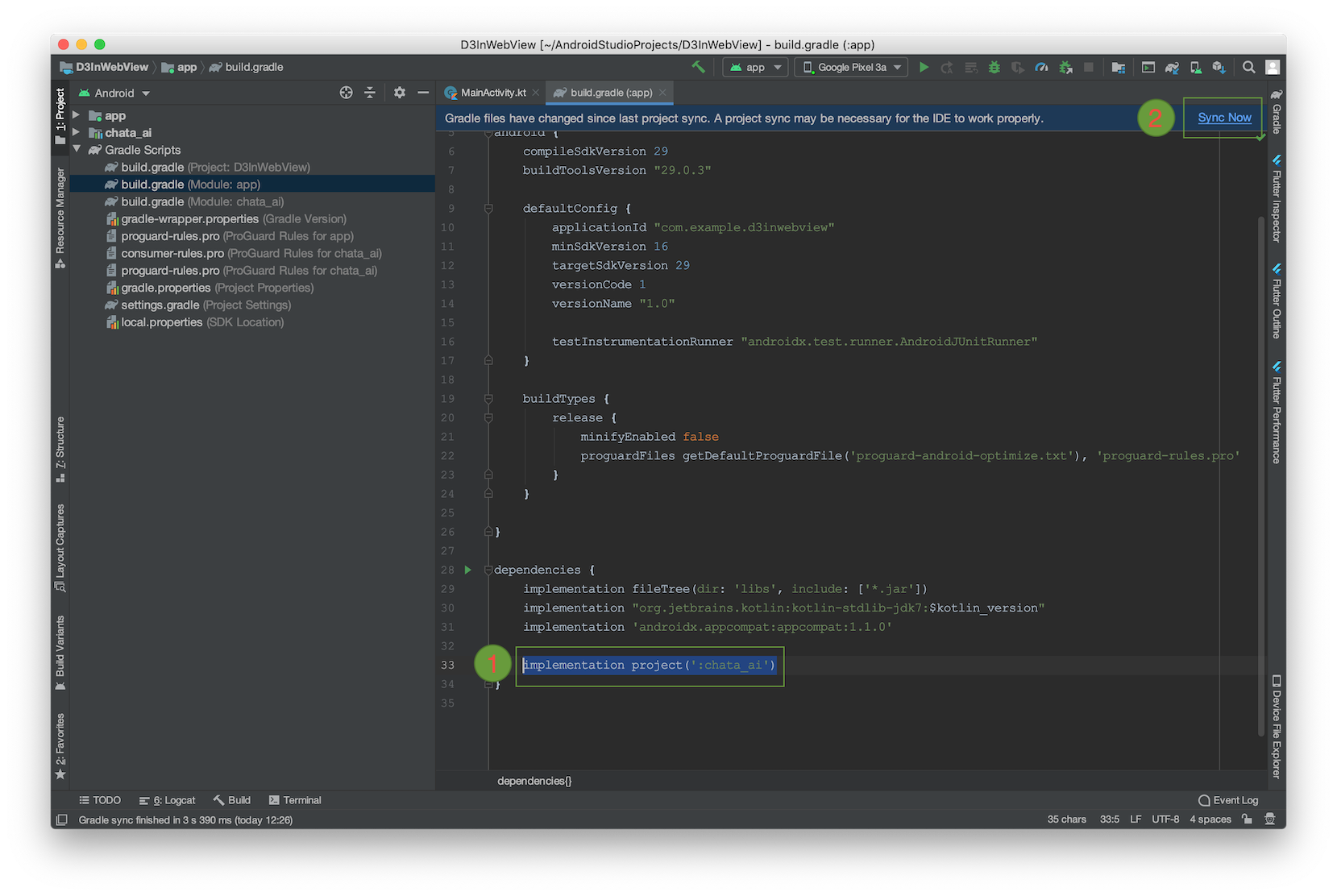Open the app run configuration dropdown
The height and width of the screenshot is (896, 1337).
click(x=754, y=68)
